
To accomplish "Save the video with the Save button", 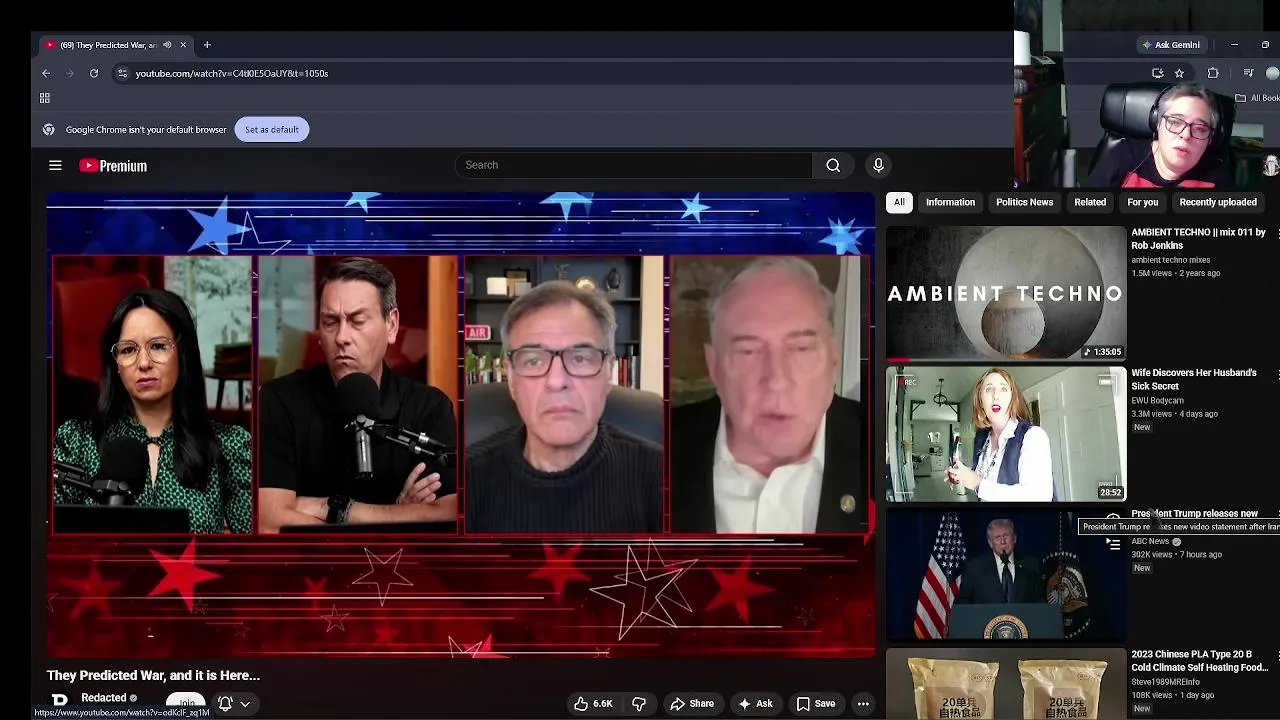I will [815, 704].
